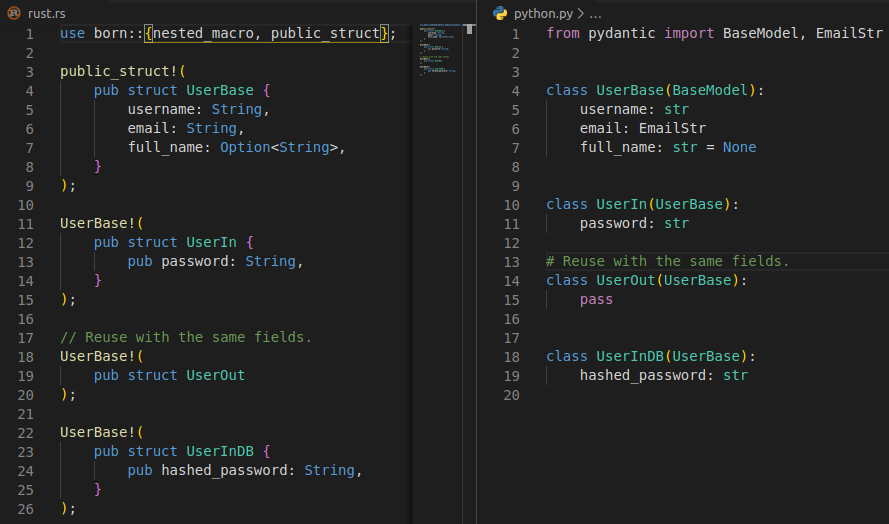
Task: Click the closing ');' on rust line 26
Action: click(x=68, y=509)
